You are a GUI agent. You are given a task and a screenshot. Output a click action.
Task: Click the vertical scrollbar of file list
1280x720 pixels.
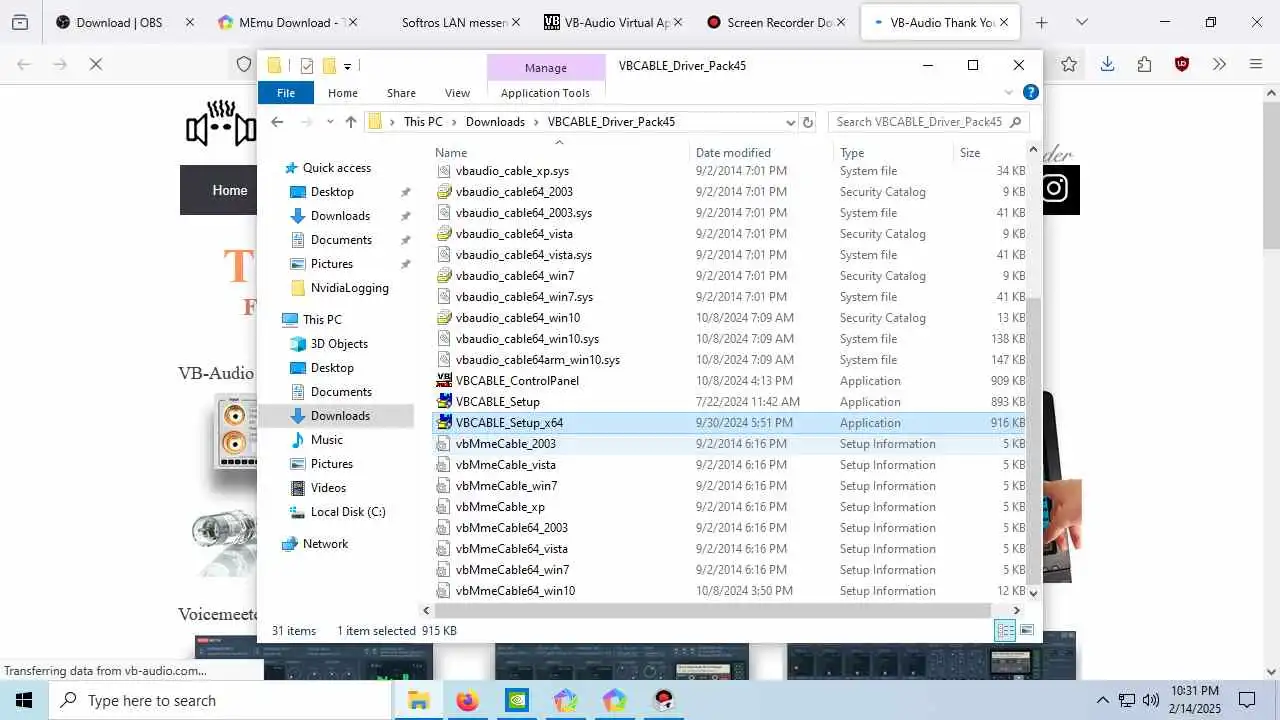[x=1034, y=440]
